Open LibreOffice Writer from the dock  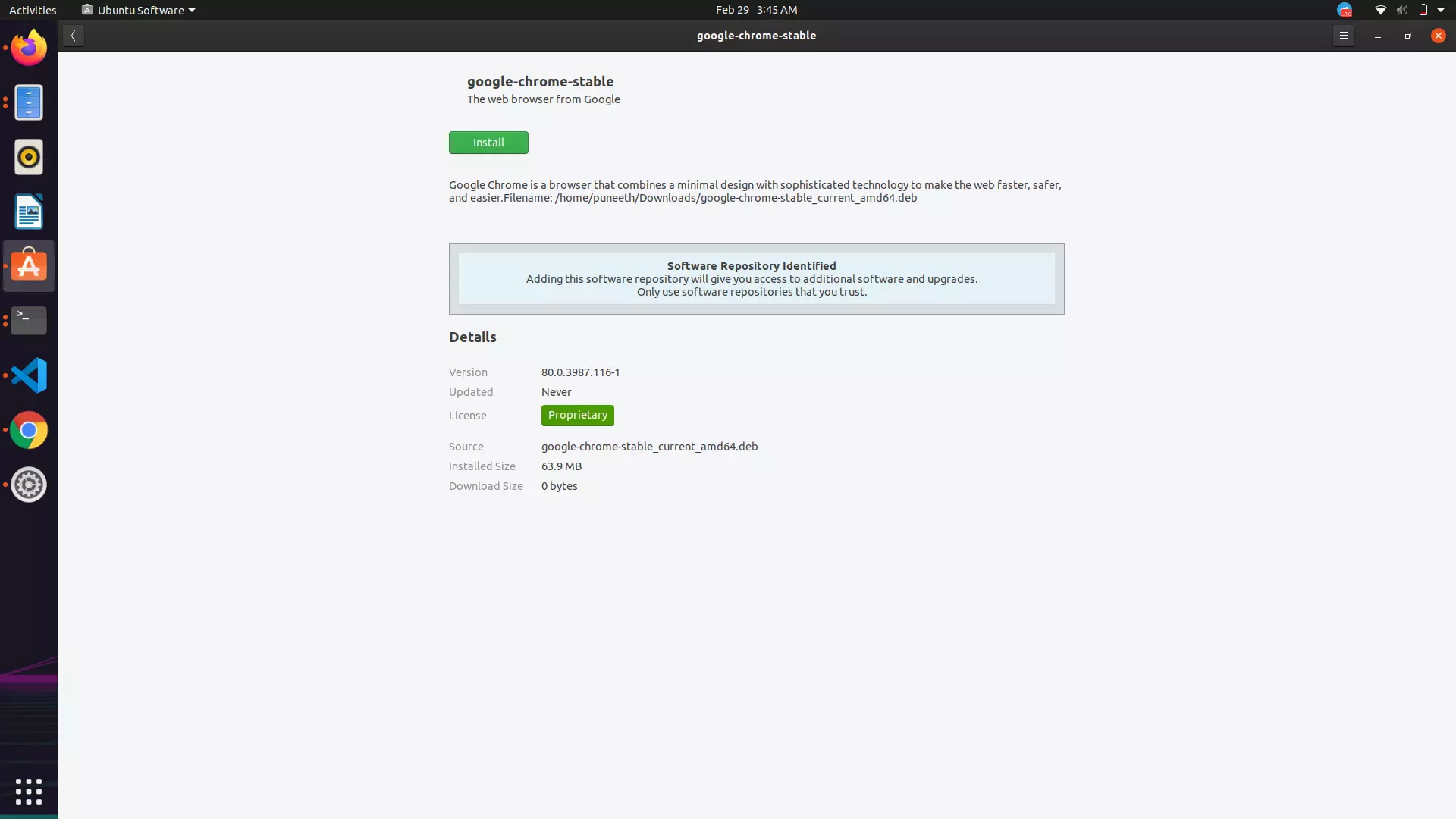[29, 212]
